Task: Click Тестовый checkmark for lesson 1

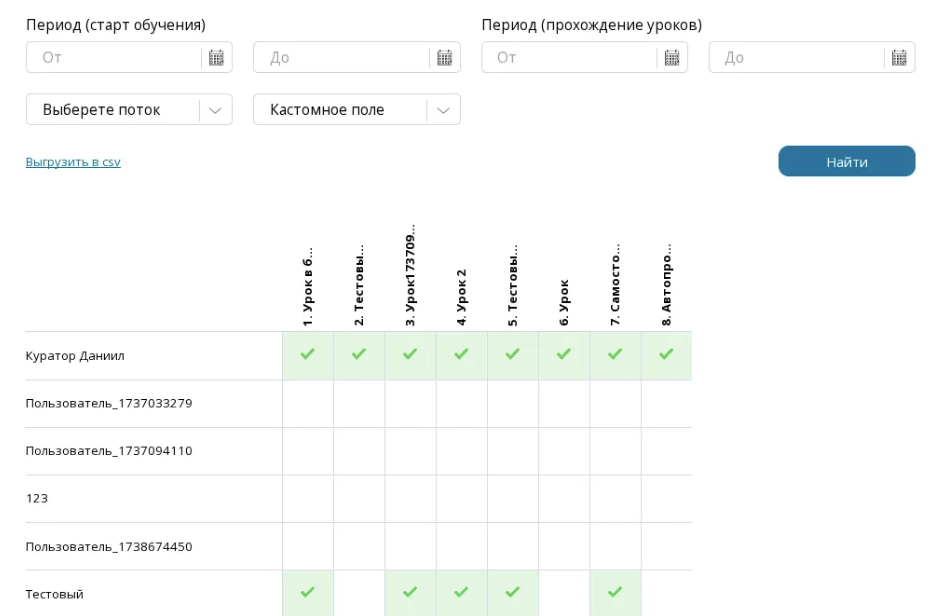Action: tap(308, 592)
